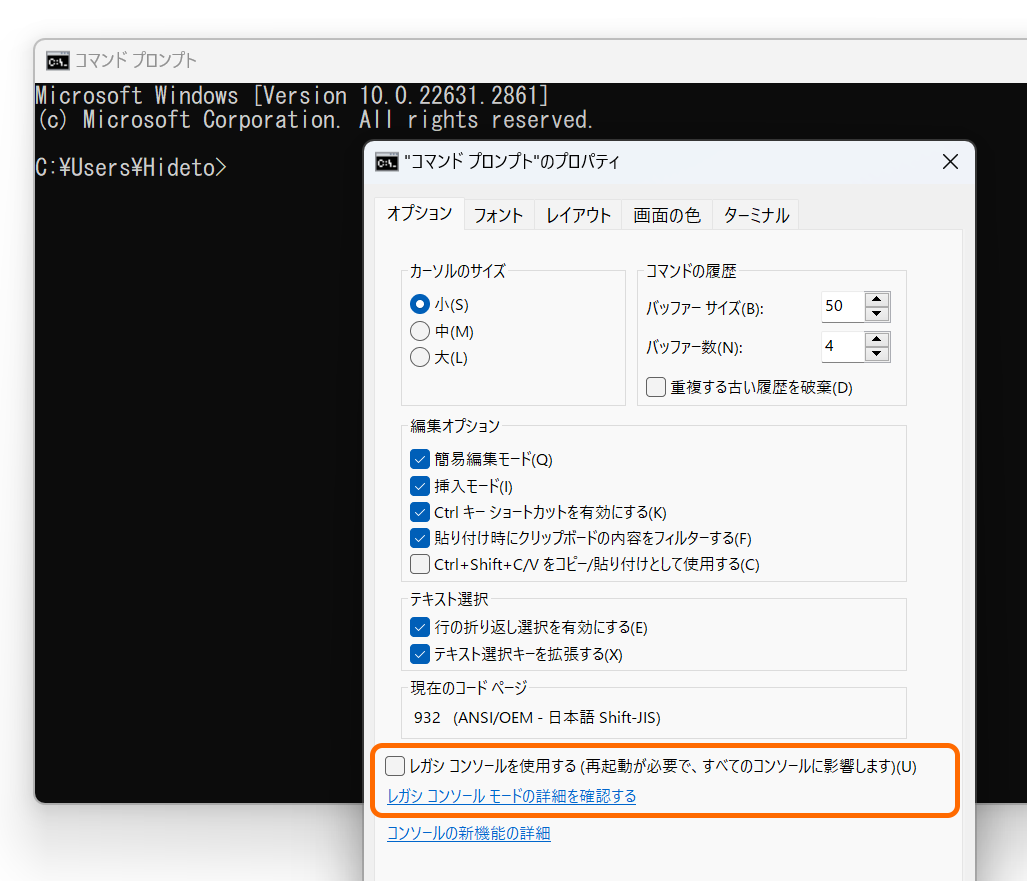Disable the 簡易編集モード checkbox

422,459
